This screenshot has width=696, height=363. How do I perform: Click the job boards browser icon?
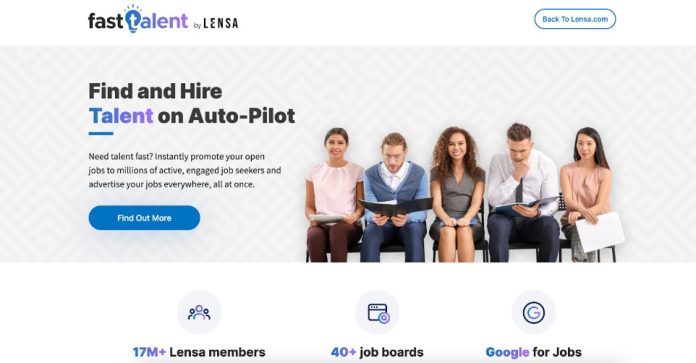(x=378, y=312)
